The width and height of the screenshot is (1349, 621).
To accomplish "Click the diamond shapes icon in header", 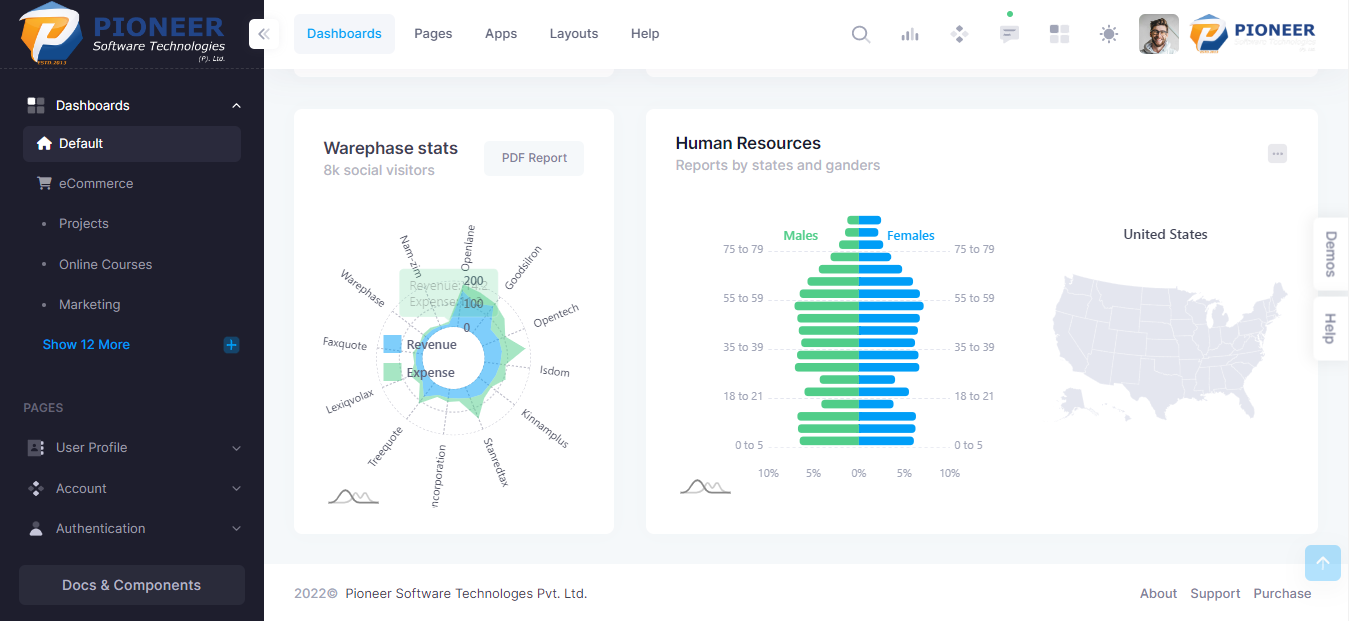I will click(959, 34).
